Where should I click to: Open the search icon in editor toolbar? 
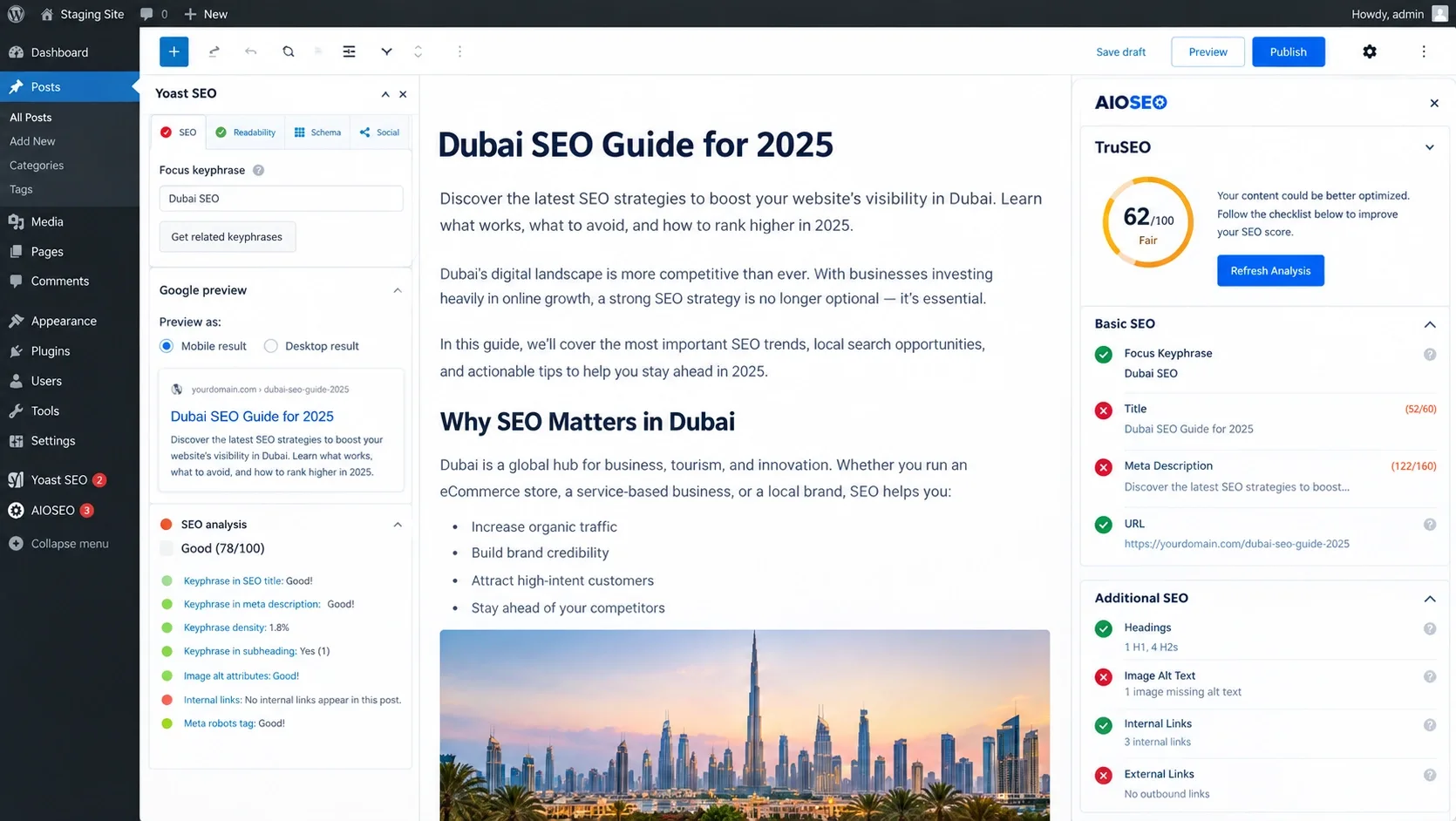[289, 51]
